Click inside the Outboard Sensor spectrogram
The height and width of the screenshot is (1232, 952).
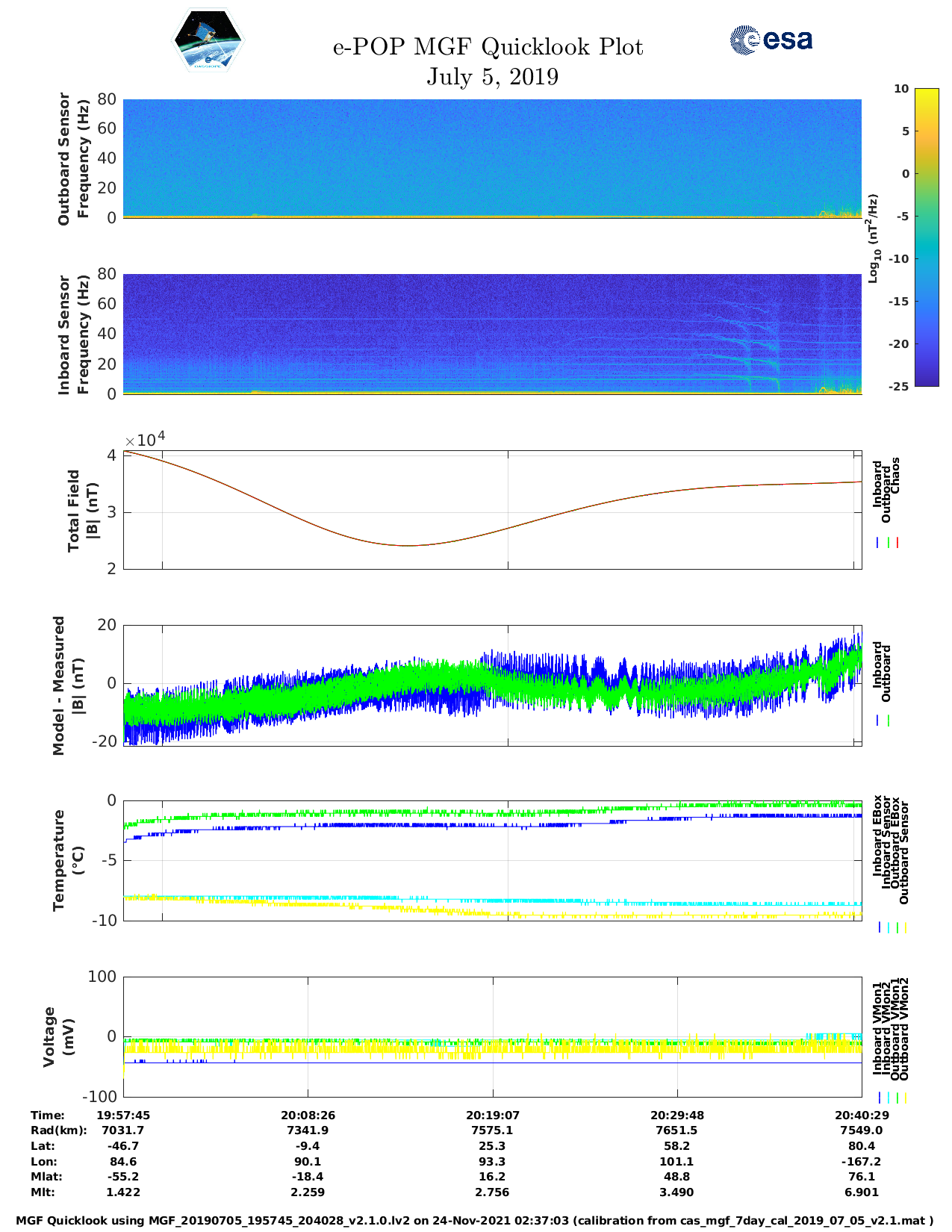click(x=492, y=157)
